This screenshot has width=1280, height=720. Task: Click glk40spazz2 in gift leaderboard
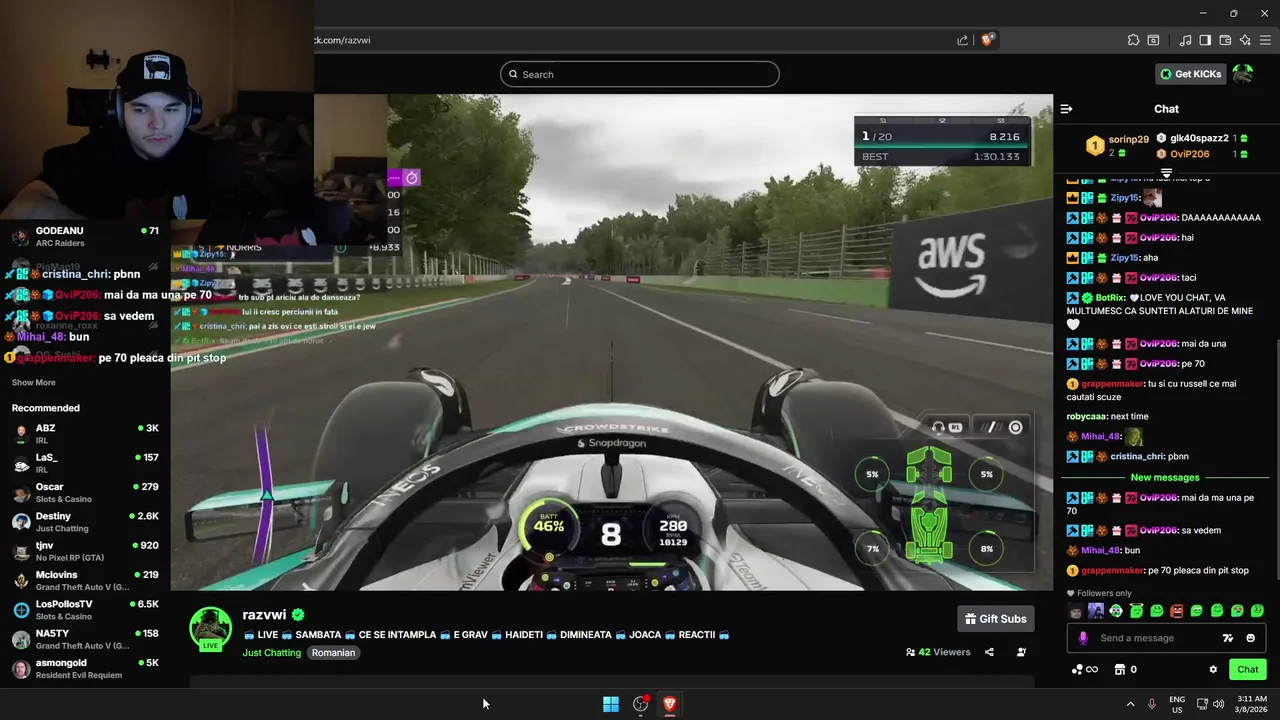[1199, 138]
